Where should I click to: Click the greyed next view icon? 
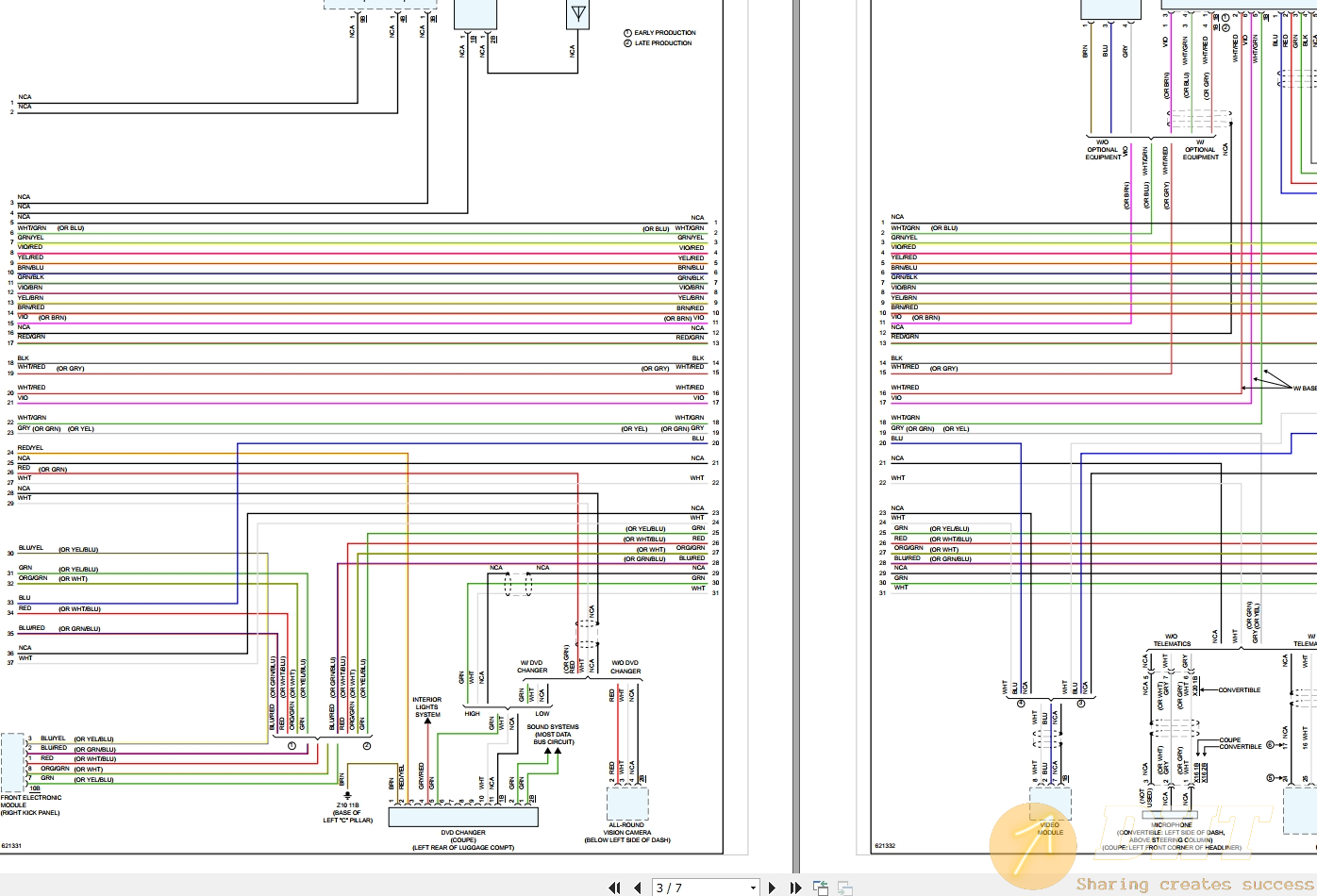[845, 888]
